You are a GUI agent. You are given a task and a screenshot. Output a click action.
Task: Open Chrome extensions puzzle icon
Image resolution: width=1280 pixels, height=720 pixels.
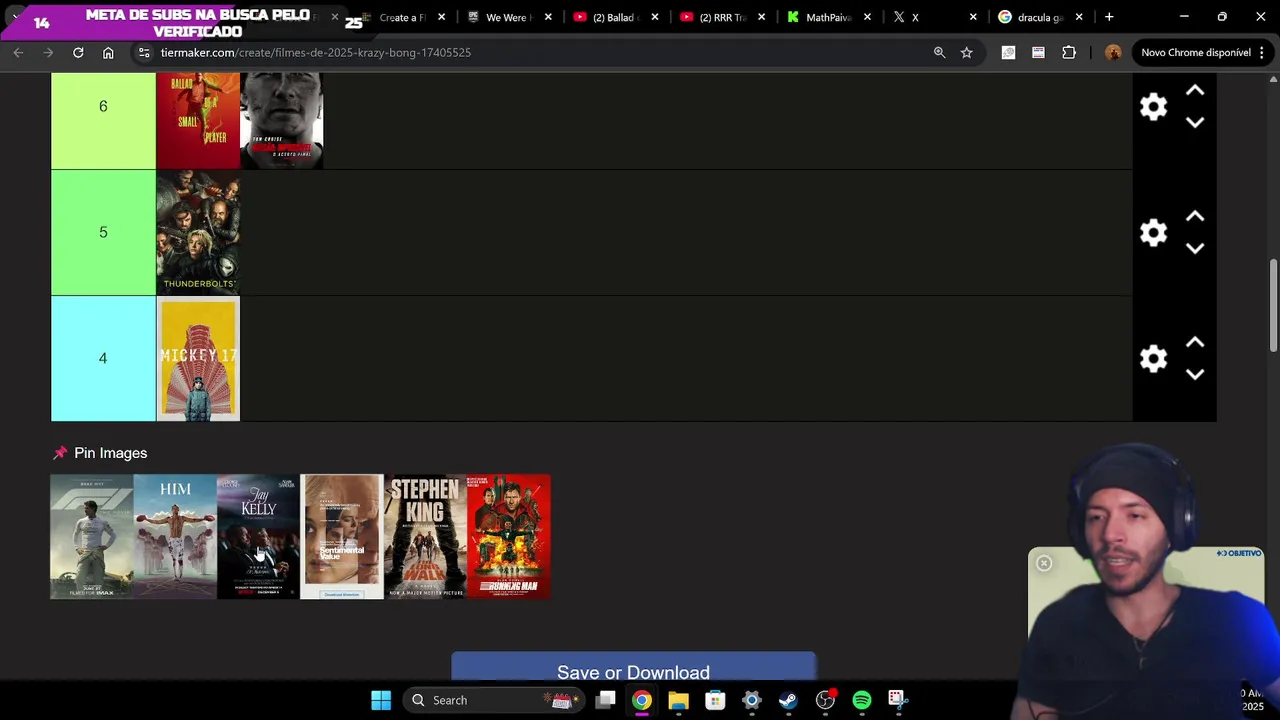pos(1069,52)
